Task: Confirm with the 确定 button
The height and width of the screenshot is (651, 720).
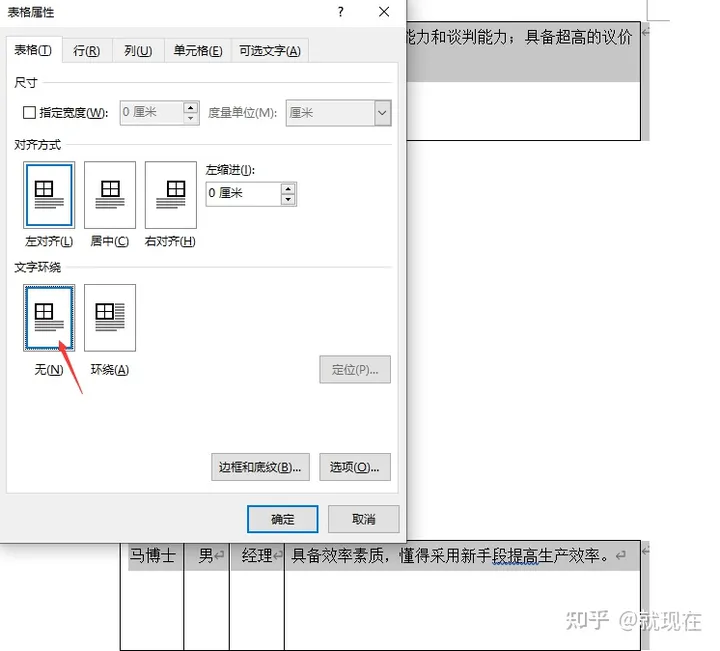Action: pos(282,519)
